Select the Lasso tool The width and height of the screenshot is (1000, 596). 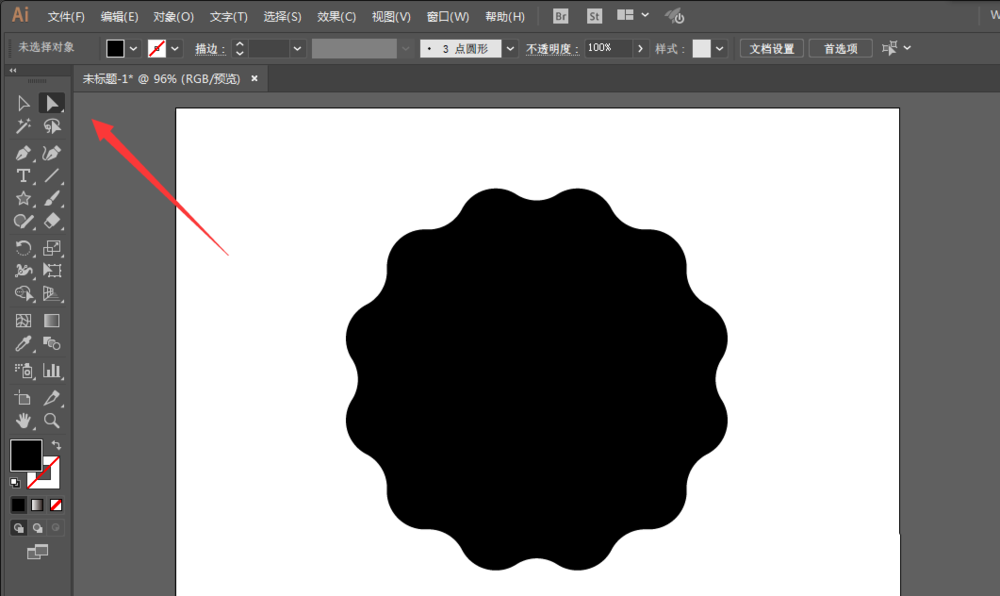(52, 126)
